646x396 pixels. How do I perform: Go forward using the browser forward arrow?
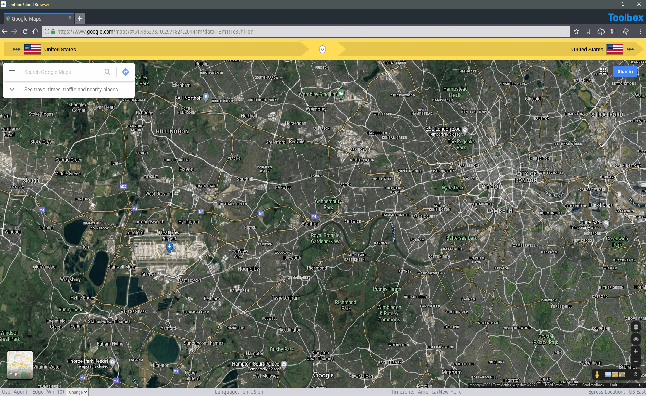coord(14,31)
